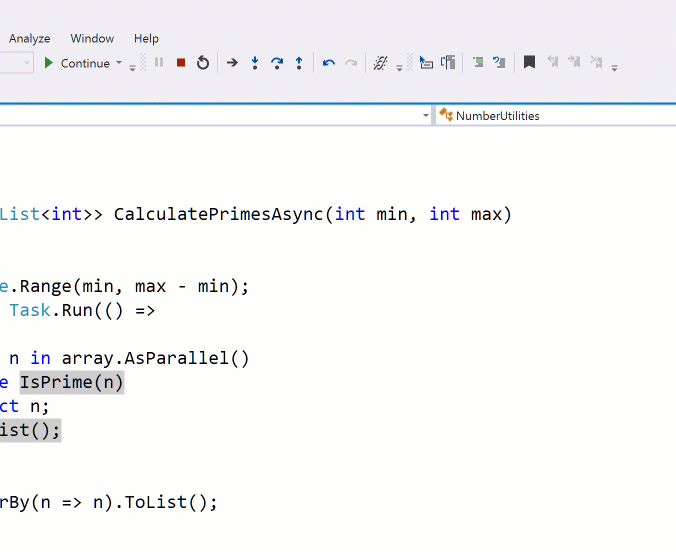Step Into with the down-arrow icon
This screenshot has width=676, height=552.
click(255, 63)
